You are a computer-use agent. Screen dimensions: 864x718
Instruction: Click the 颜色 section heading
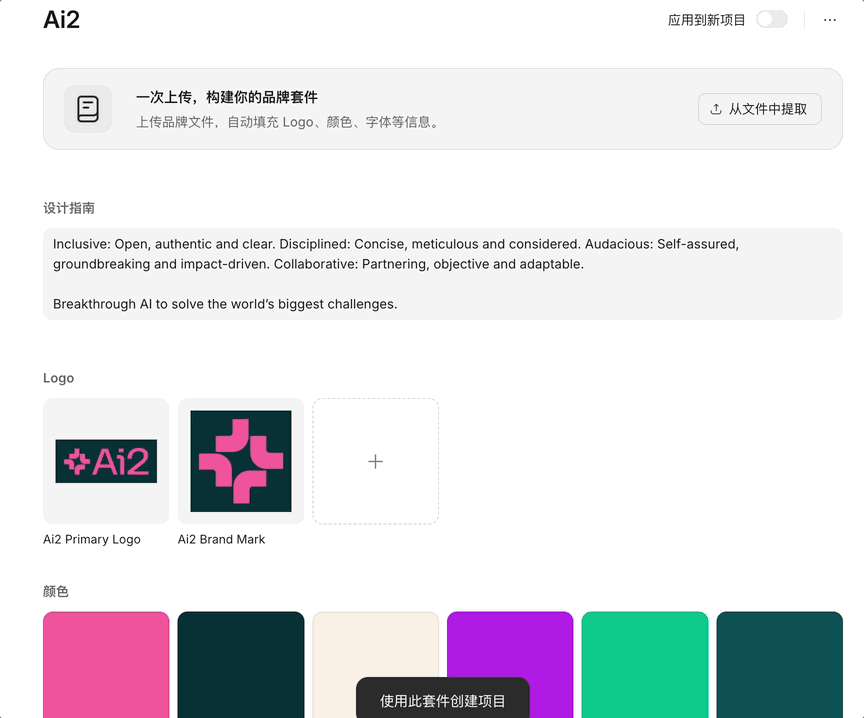coord(56,591)
